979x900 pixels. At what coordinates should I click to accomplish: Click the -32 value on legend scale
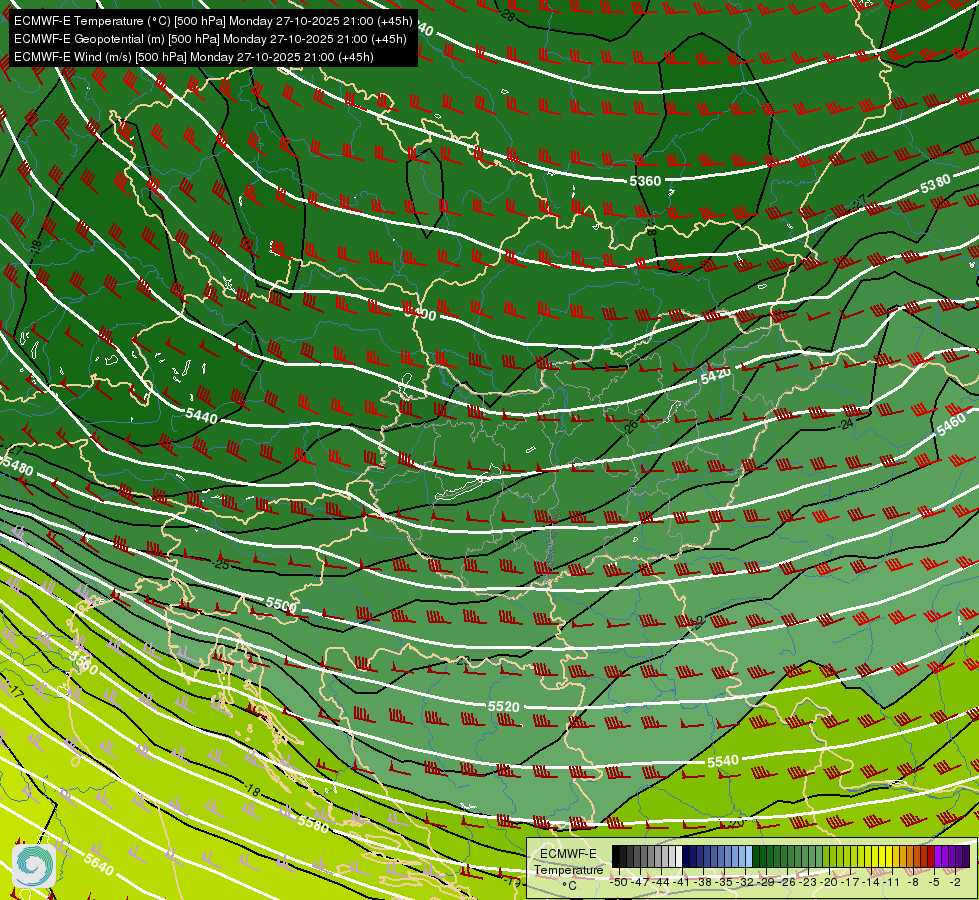(x=746, y=882)
